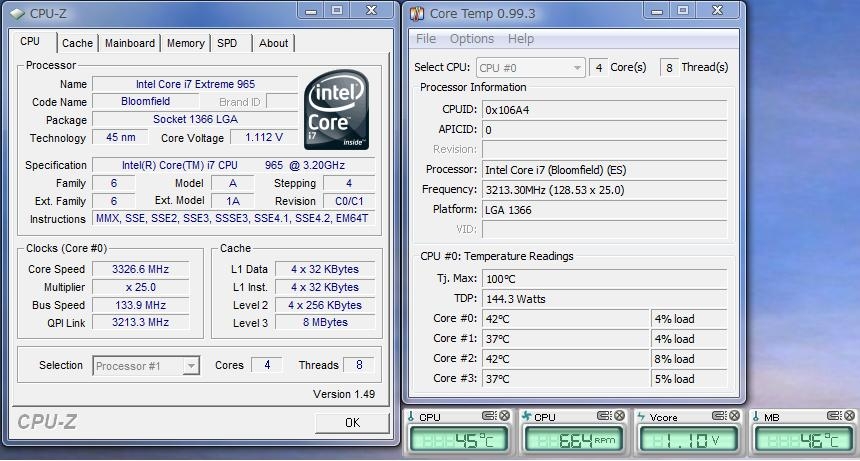Close the Core Temp window
860x461 pixels.
click(717, 10)
